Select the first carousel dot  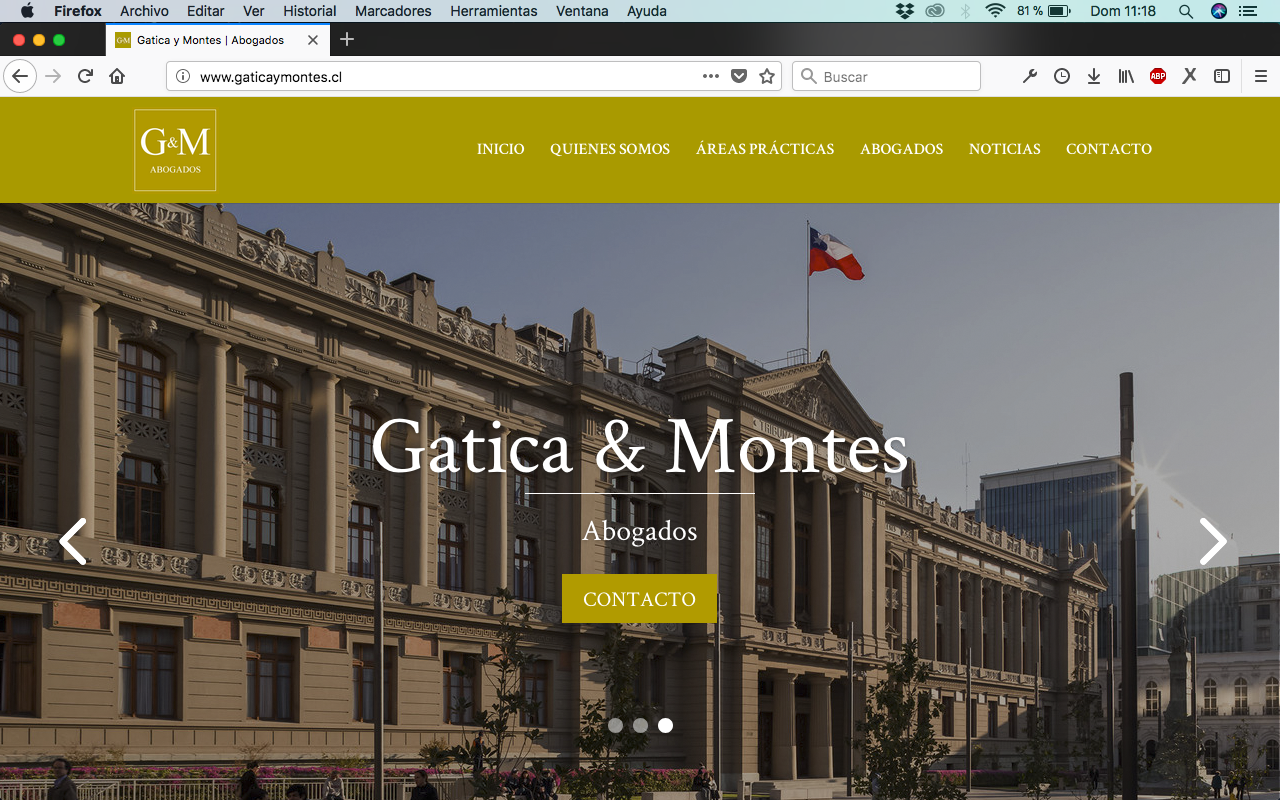(615, 725)
